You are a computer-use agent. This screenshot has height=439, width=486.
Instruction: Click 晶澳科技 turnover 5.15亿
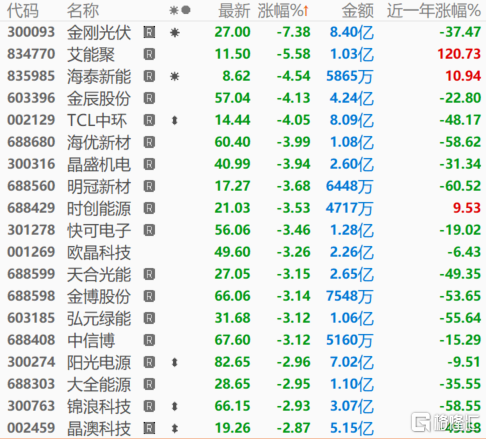(x=352, y=428)
